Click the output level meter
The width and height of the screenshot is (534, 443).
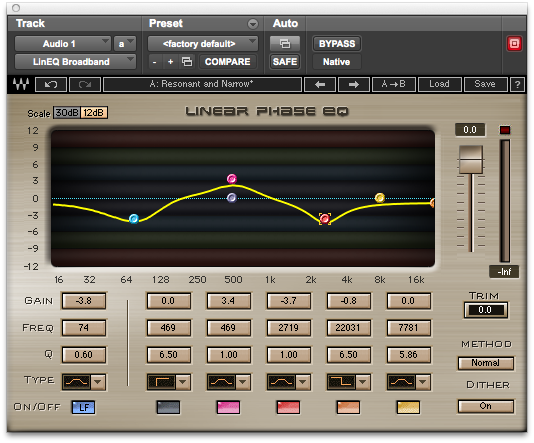pyautogui.click(x=505, y=201)
